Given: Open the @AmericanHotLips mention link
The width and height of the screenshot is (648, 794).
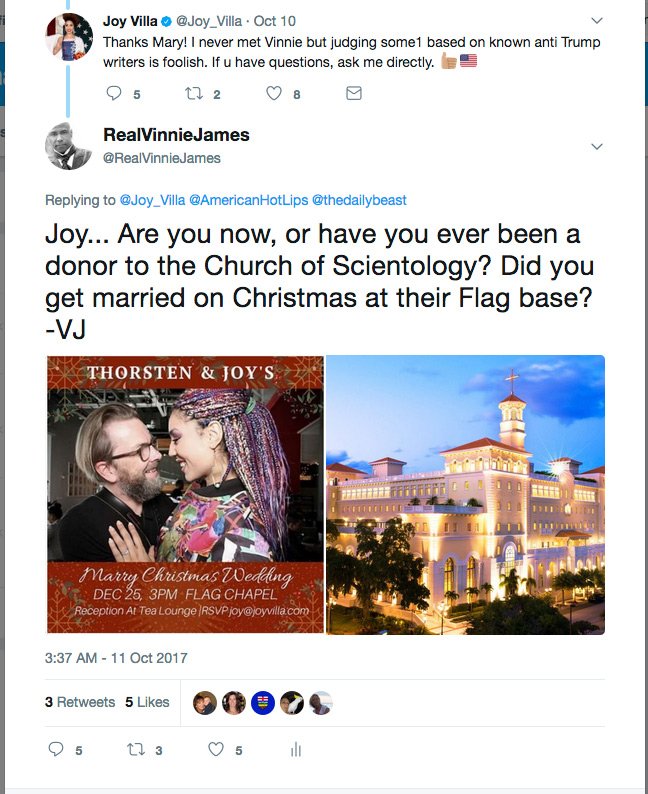Looking at the screenshot, I should [x=249, y=200].
